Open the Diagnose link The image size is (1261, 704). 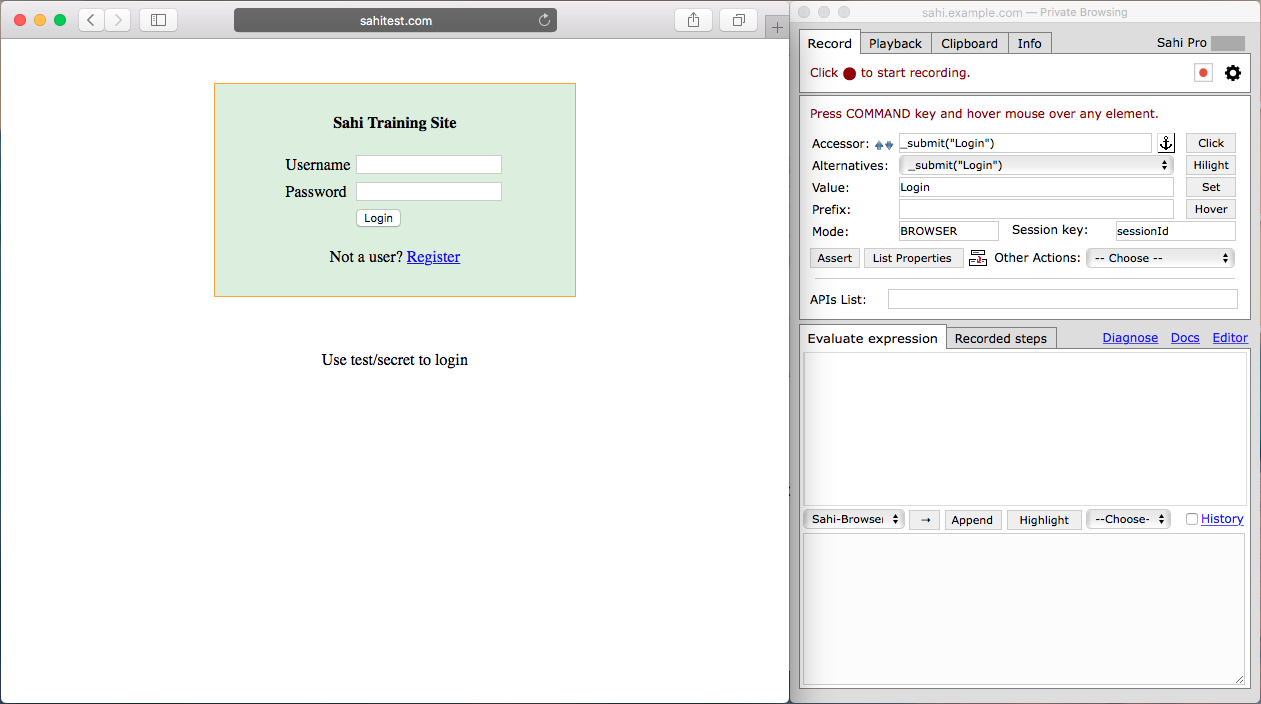1130,338
